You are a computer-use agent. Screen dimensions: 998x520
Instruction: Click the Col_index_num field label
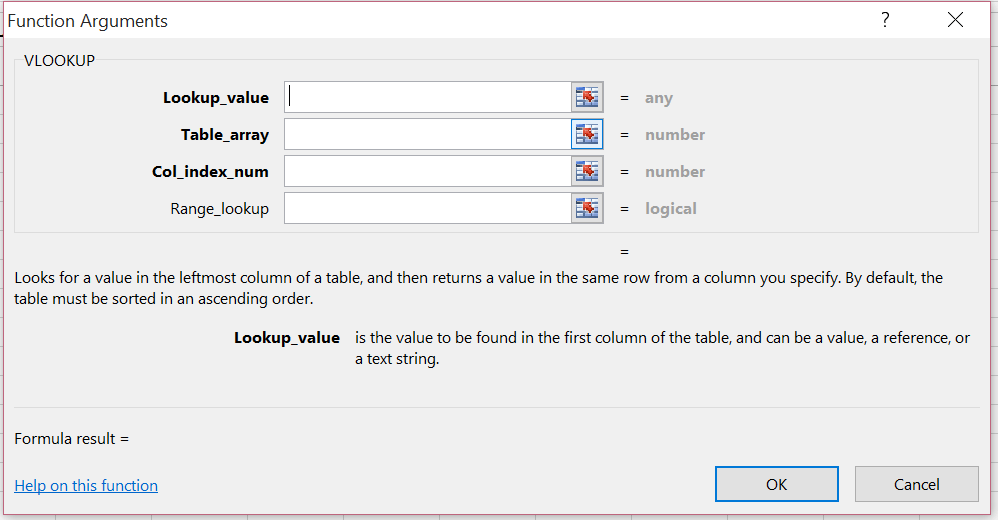(210, 172)
